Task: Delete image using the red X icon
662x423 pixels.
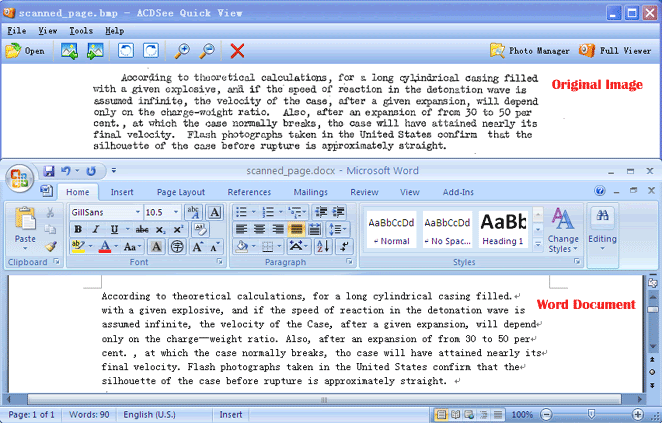Action: click(x=237, y=51)
